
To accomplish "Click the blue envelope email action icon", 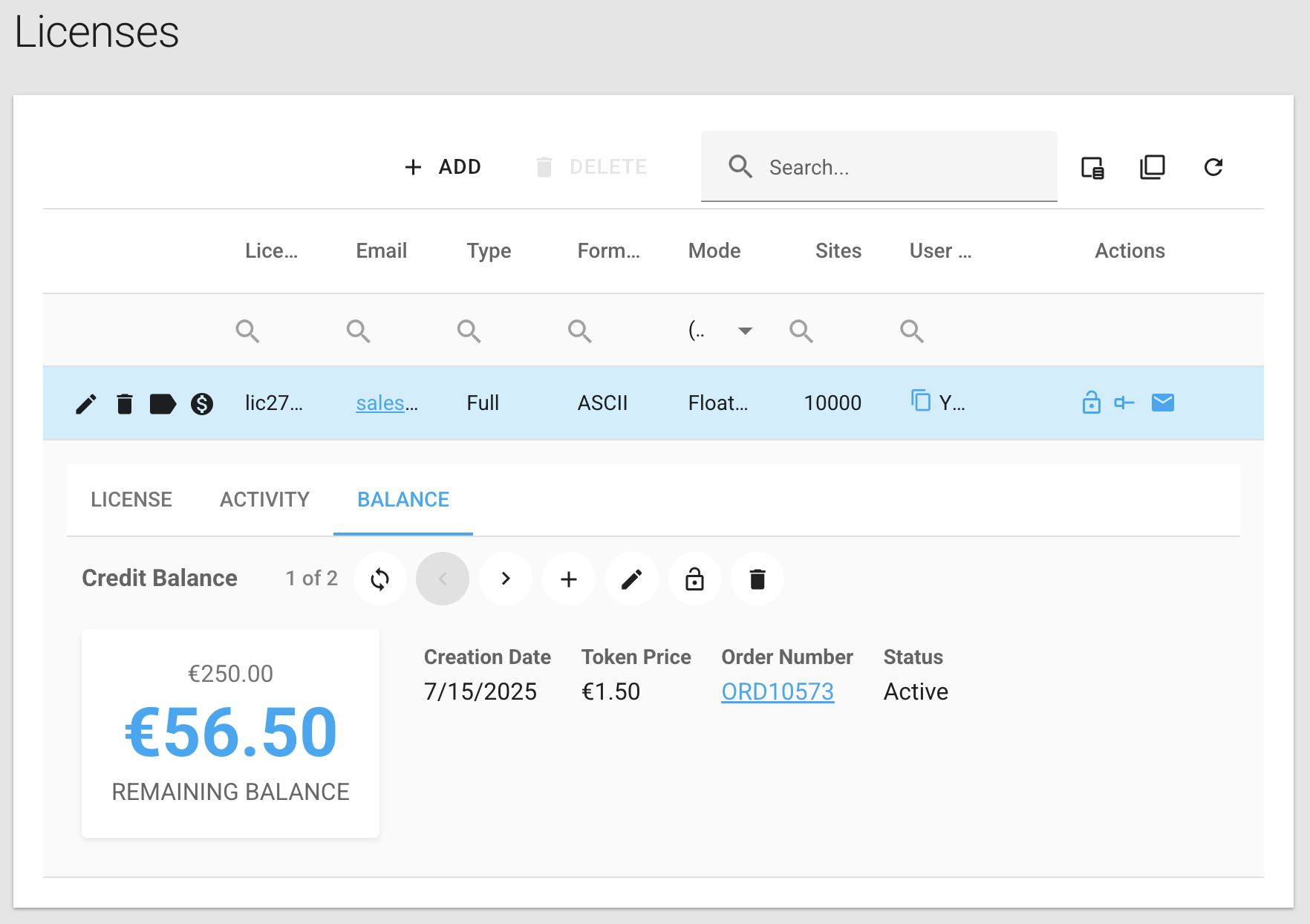I will (1162, 403).
